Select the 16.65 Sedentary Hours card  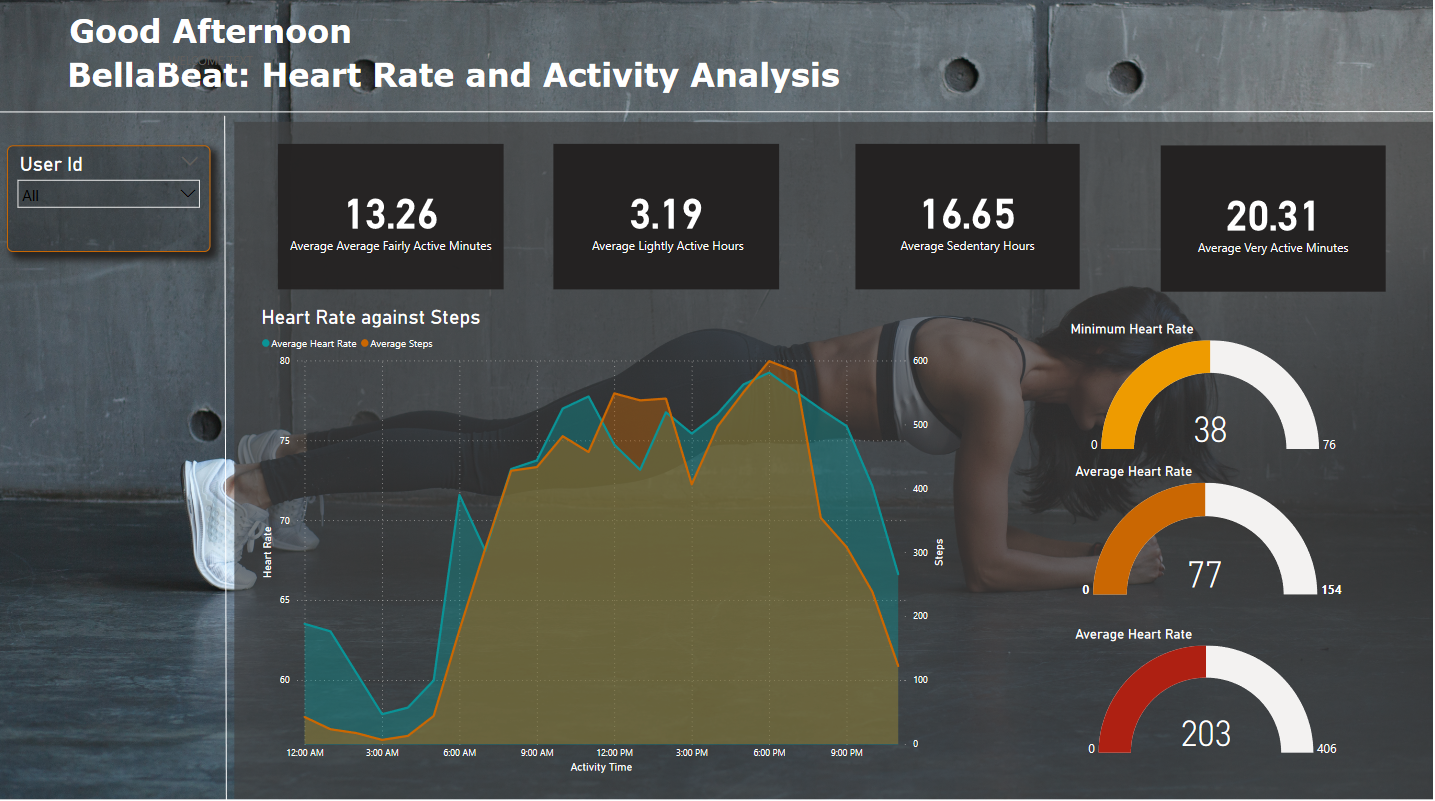coord(966,216)
